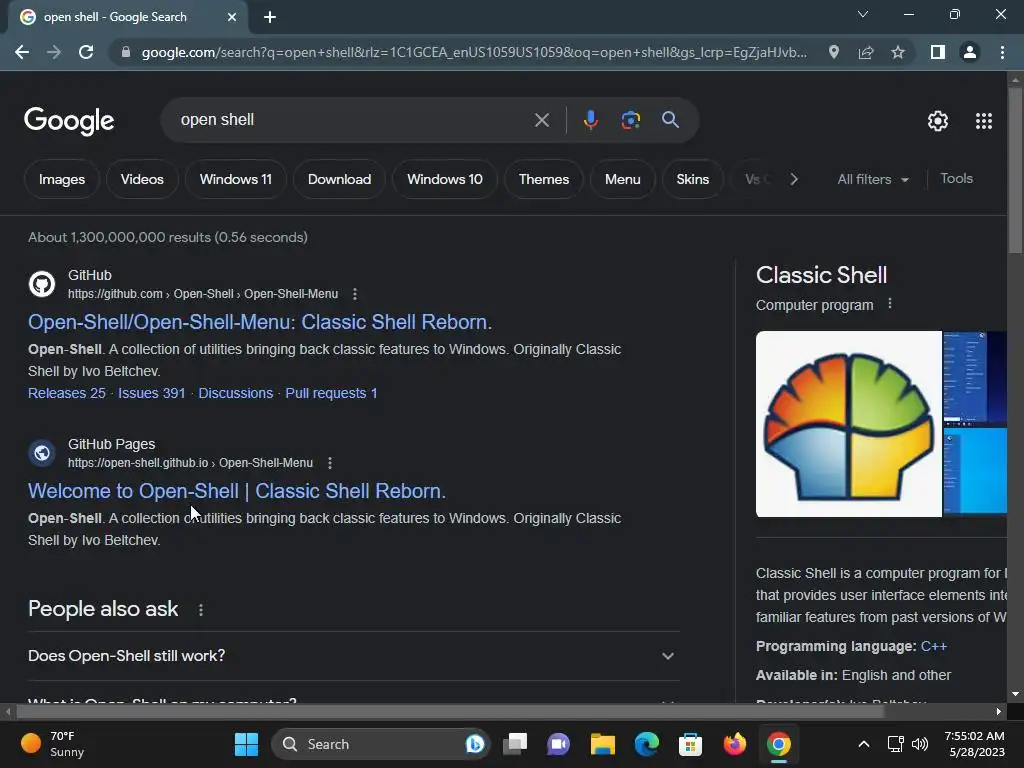The height and width of the screenshot is (768, 1024).
Task: Filter results by Images
Action: click(x=62, y=179)
